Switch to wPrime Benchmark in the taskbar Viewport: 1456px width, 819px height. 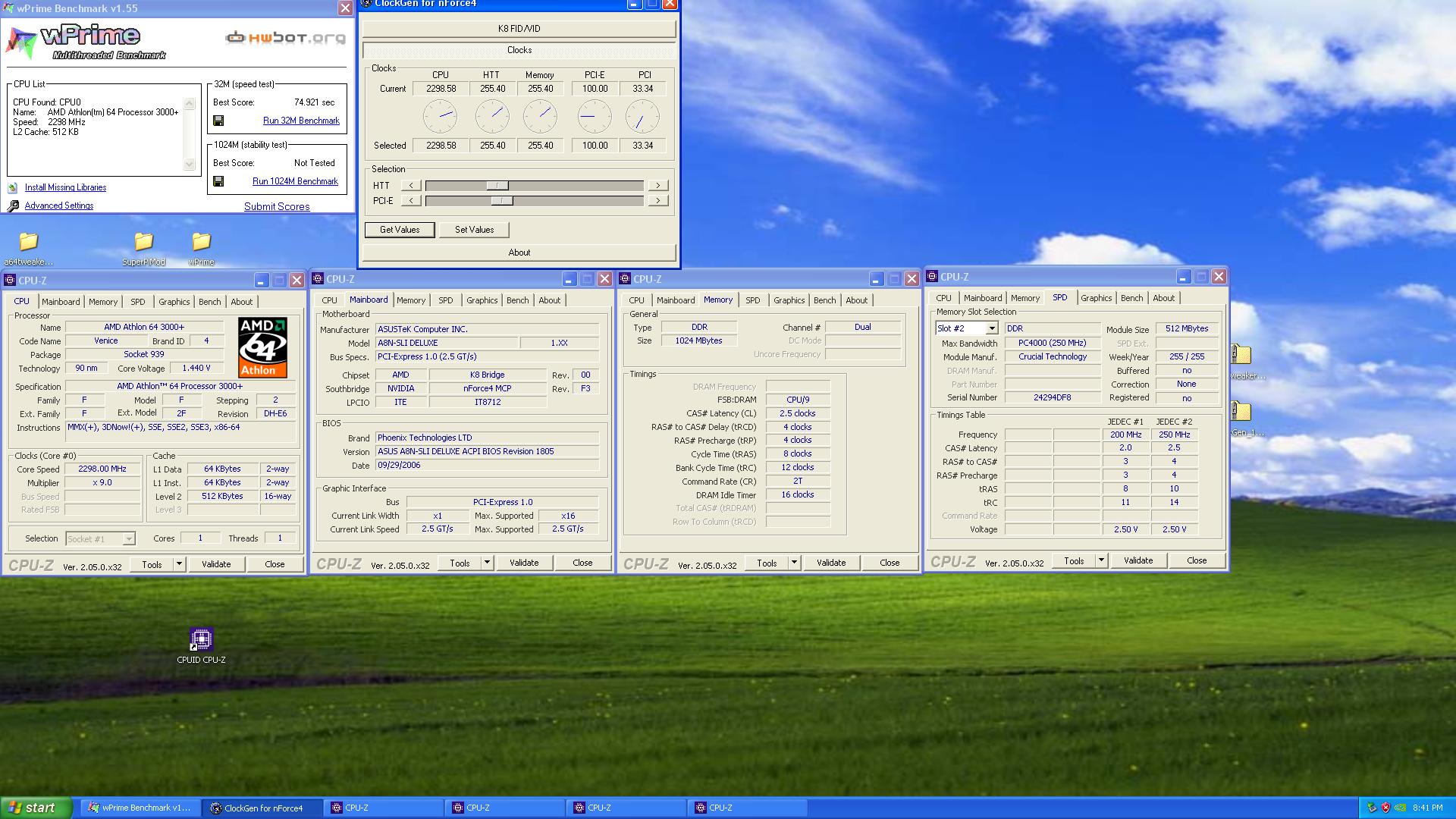140,808
